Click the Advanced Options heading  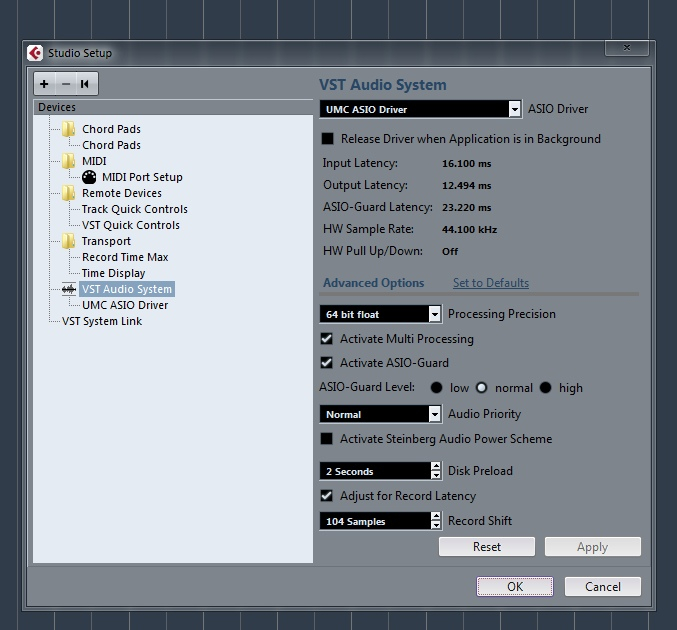pyautogui.click(x=373, y=283)
